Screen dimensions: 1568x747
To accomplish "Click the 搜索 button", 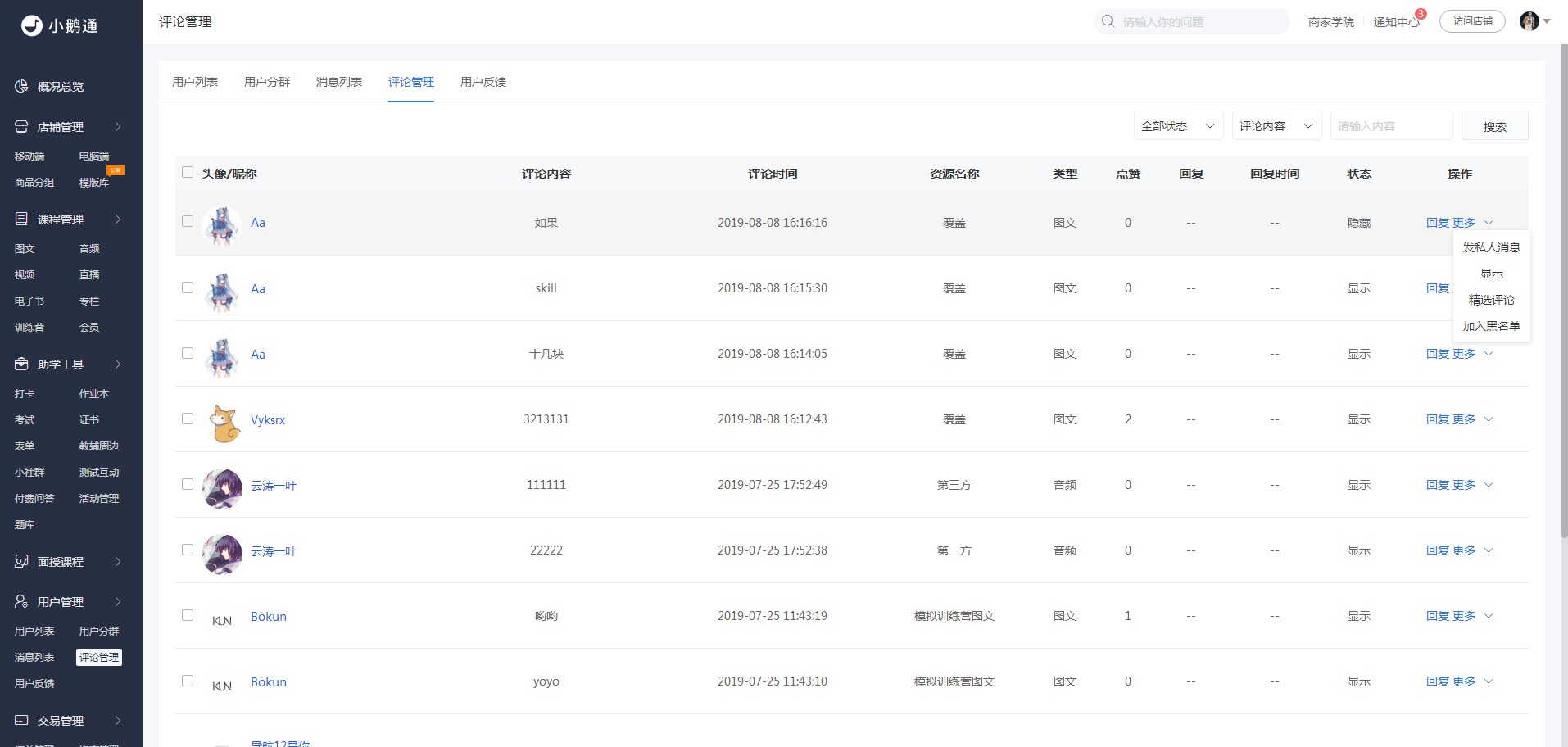I will tap(1494, 125).
